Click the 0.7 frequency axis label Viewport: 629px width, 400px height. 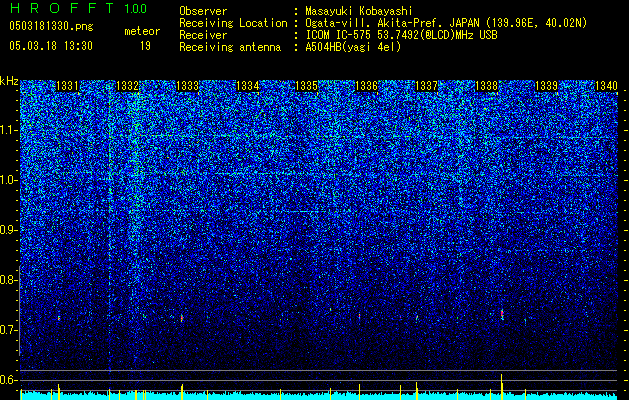[x=8, y=330]
